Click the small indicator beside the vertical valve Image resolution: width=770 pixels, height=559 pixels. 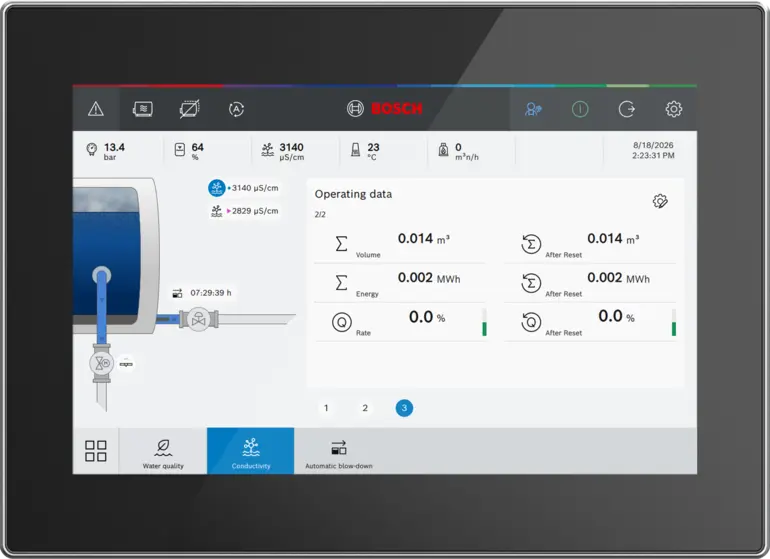tap(126, 364)
